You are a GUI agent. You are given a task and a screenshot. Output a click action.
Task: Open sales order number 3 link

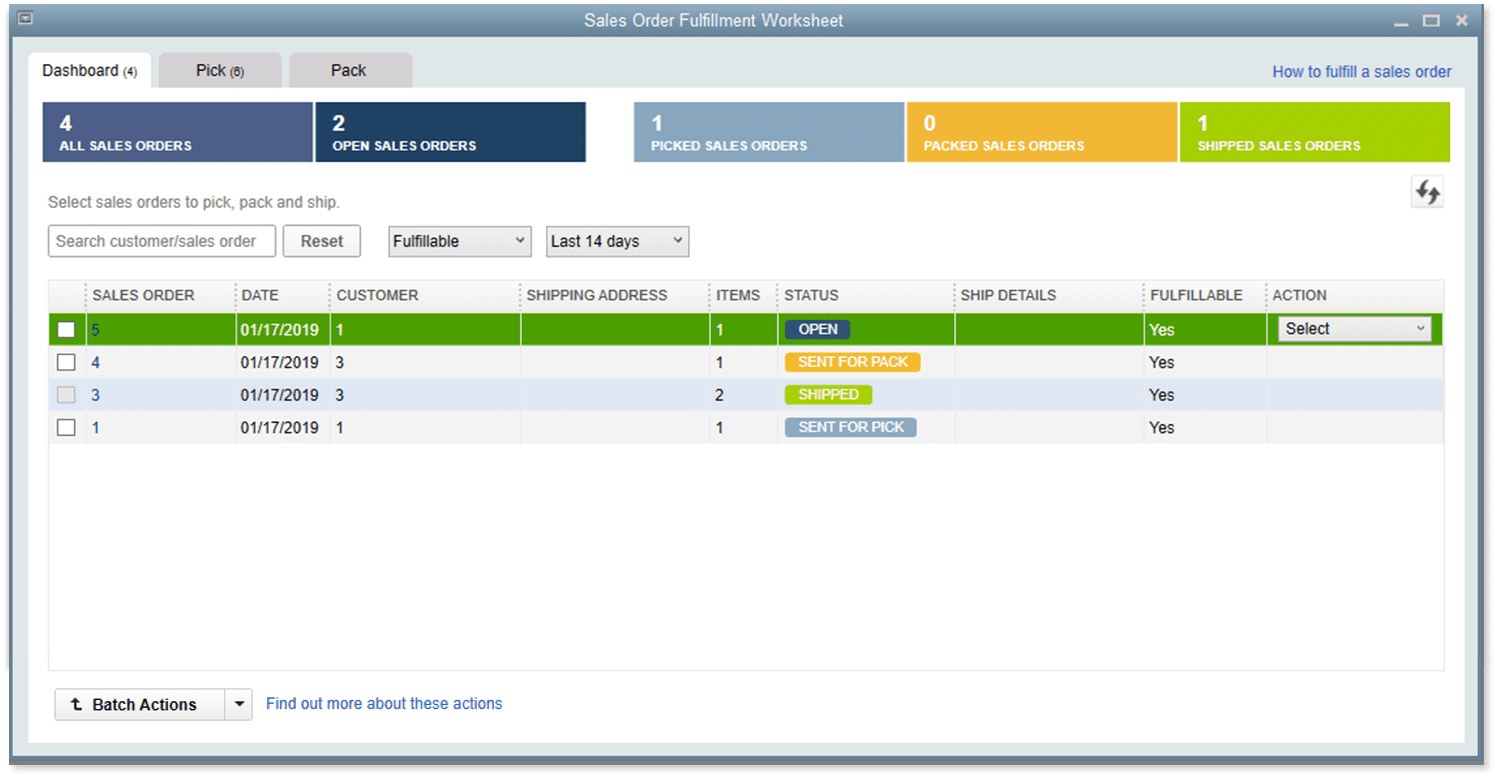coord(96,395)
